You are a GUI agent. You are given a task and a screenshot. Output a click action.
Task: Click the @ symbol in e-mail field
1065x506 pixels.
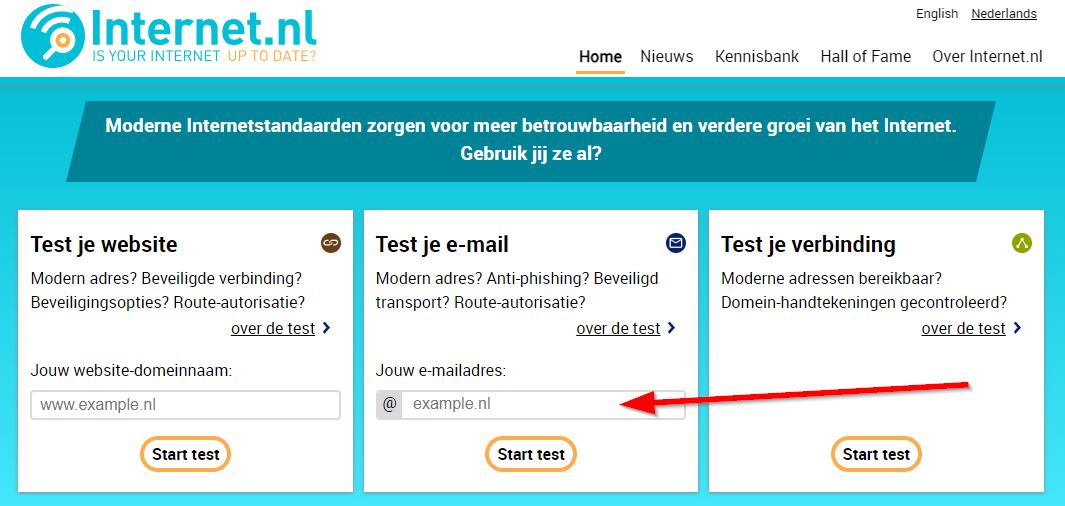(x=390, y=404)
